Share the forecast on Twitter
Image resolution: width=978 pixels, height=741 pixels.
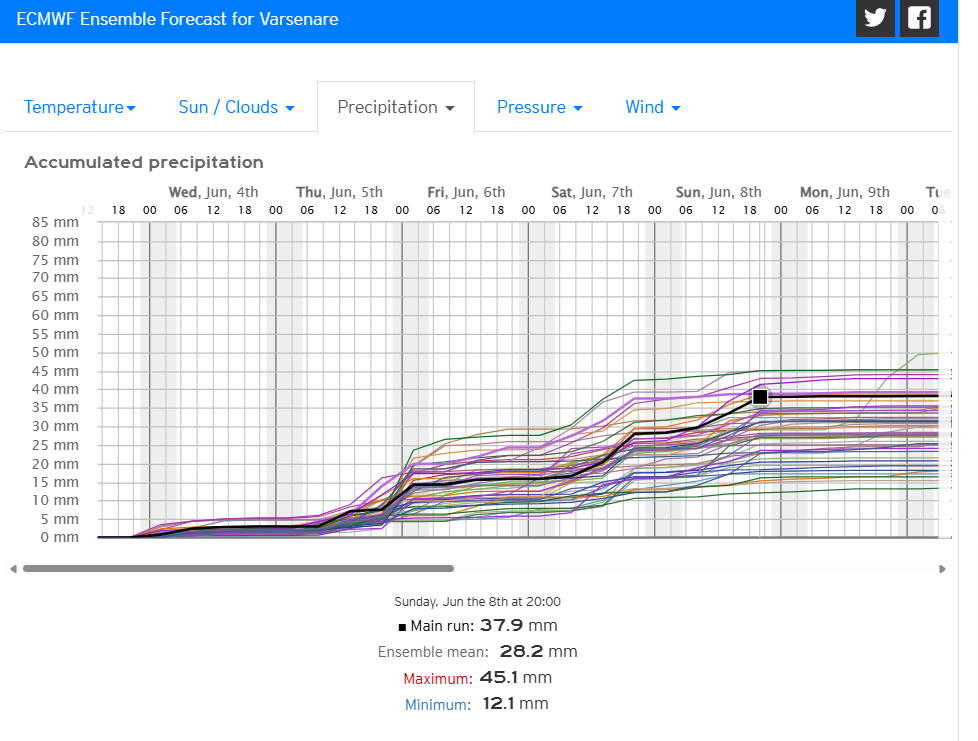coord(875,18)
